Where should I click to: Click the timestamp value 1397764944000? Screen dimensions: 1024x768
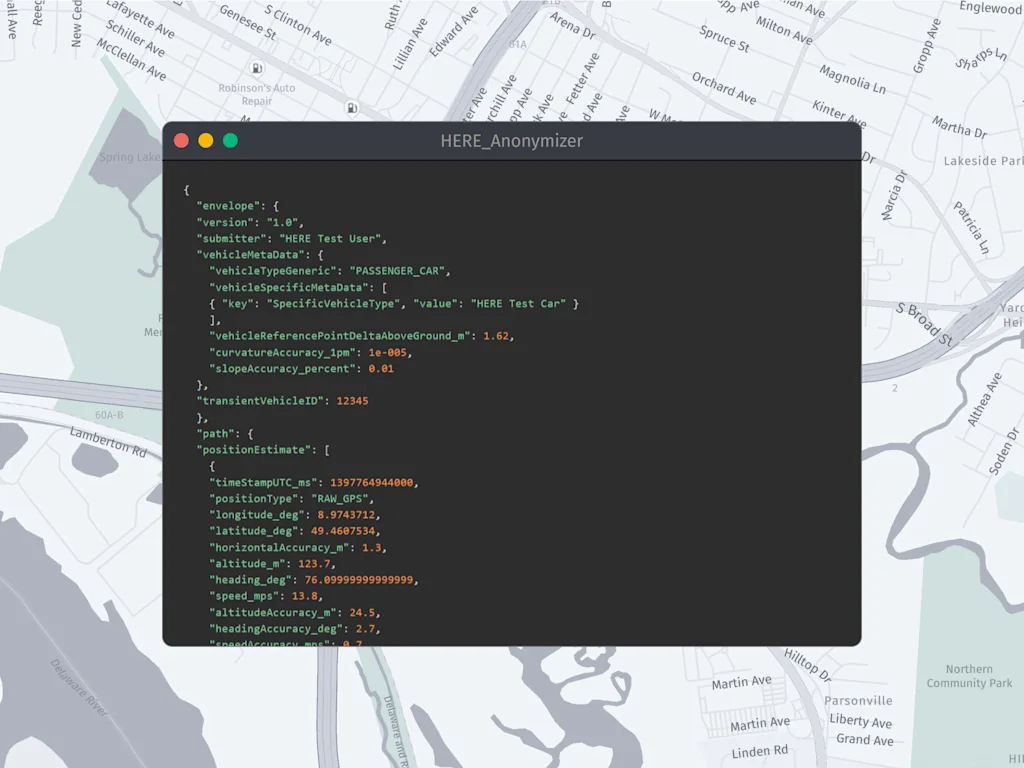click(372, 482)
